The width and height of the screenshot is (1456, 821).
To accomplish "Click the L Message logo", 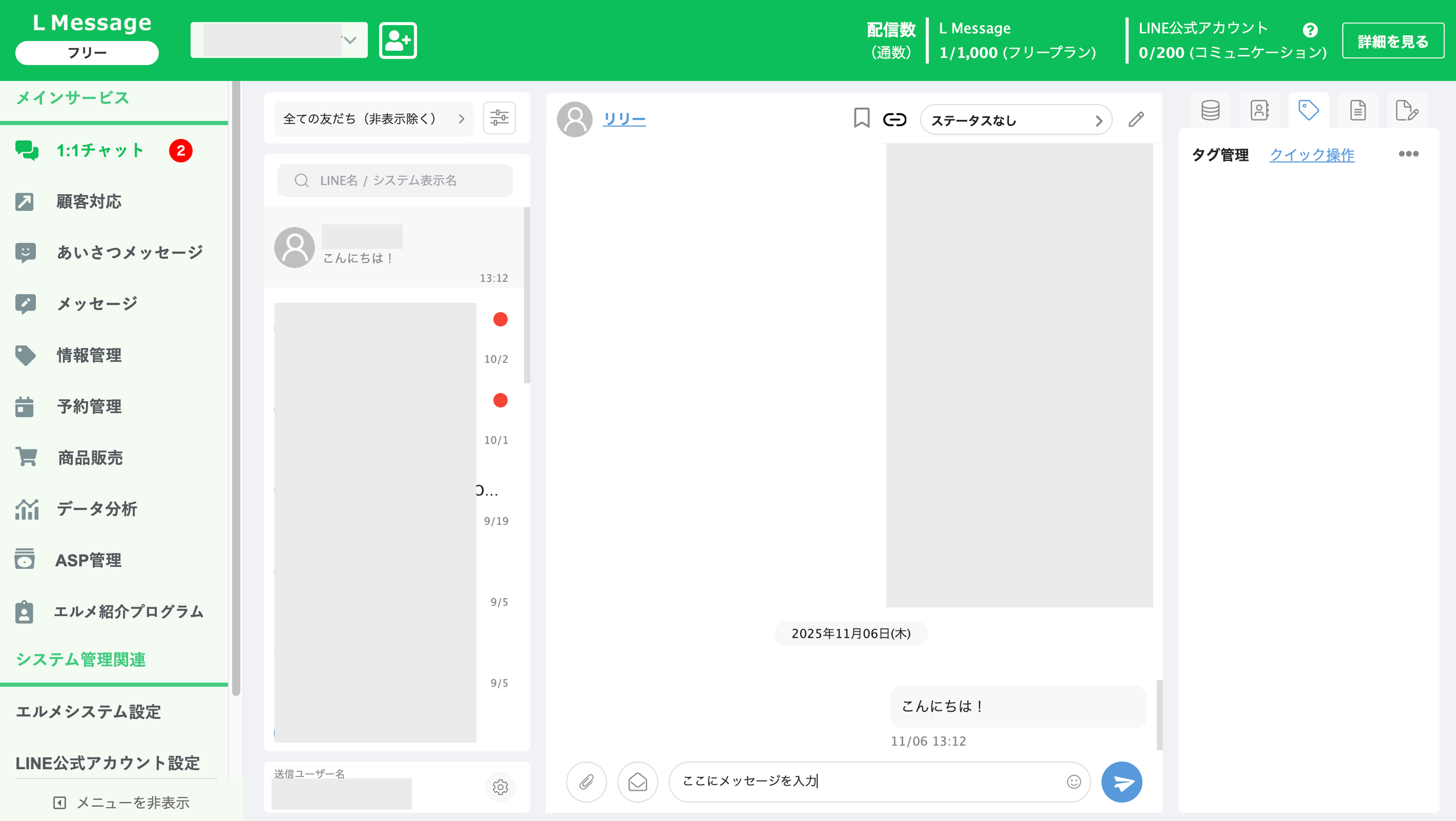I will pos(92,23).
